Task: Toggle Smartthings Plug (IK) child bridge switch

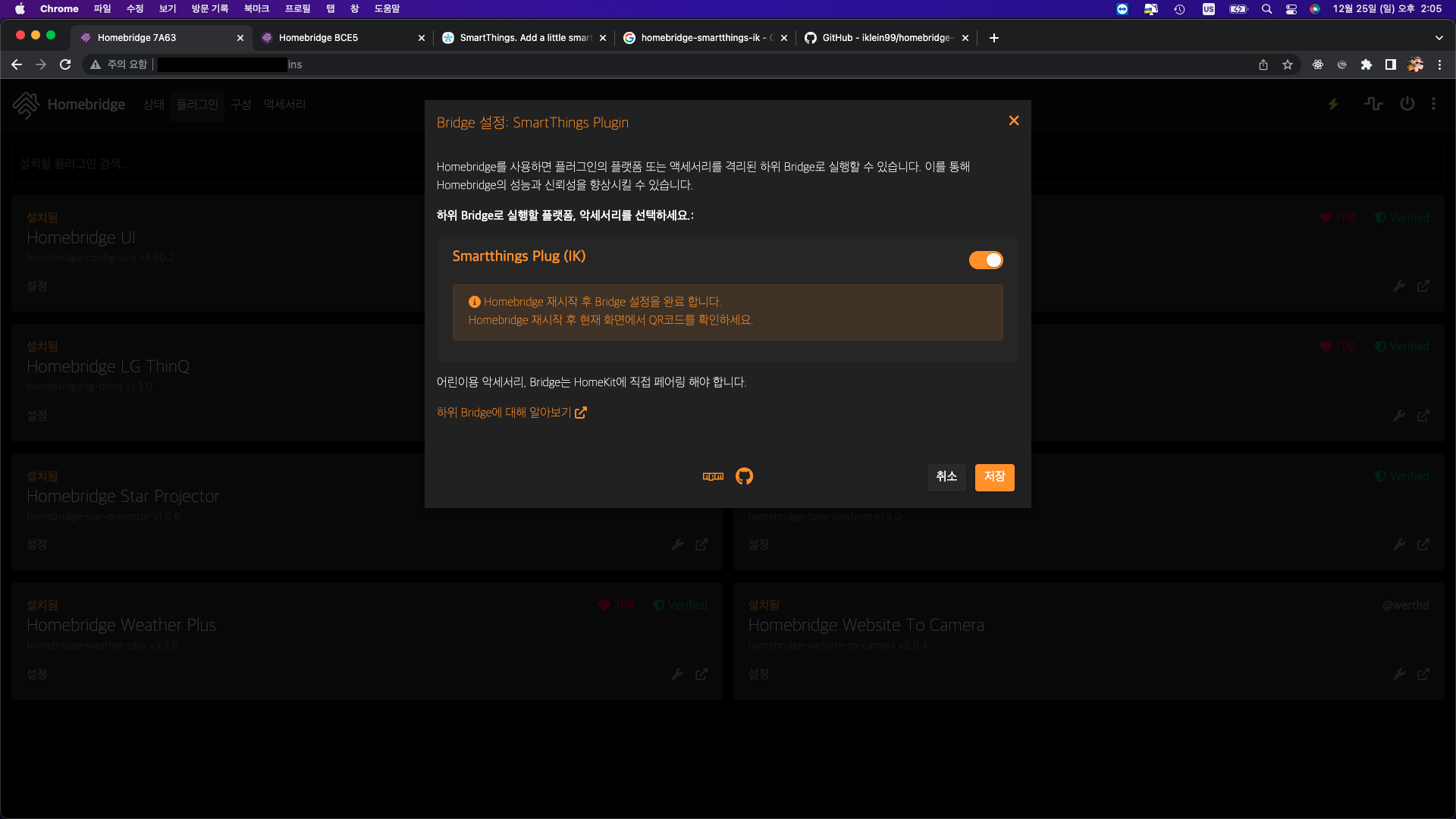Action: pyautogui.click(x=985, y=260)
